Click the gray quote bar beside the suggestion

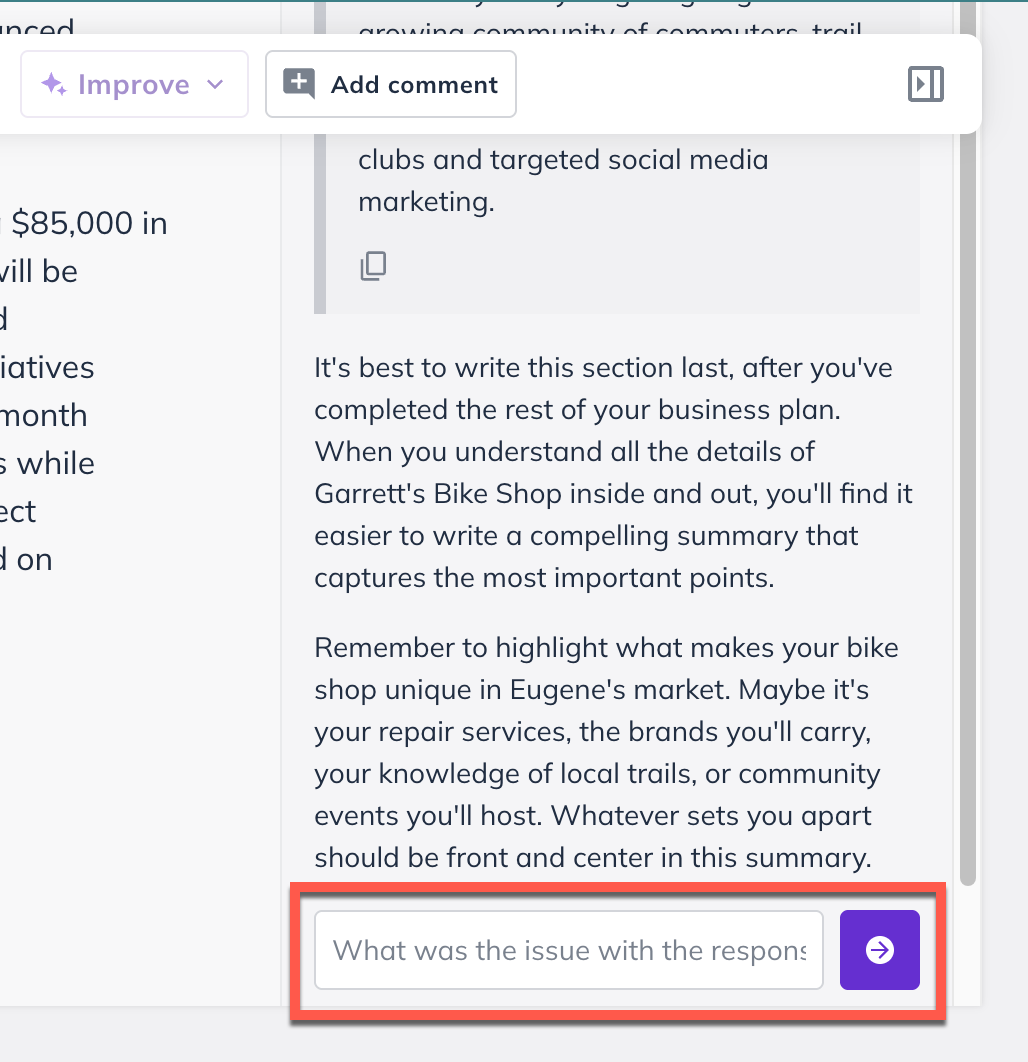point(320,230)
